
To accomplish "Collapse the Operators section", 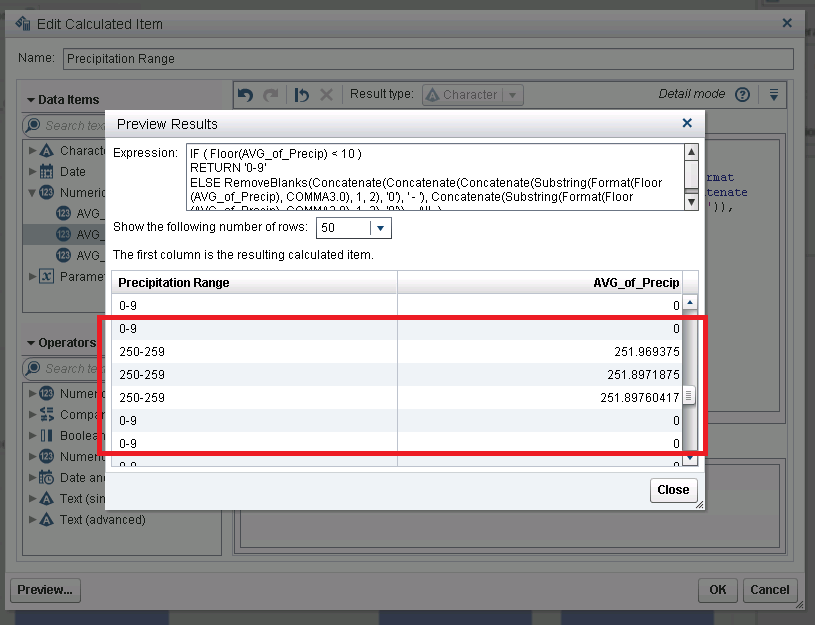I will click(x=31, y=343).
